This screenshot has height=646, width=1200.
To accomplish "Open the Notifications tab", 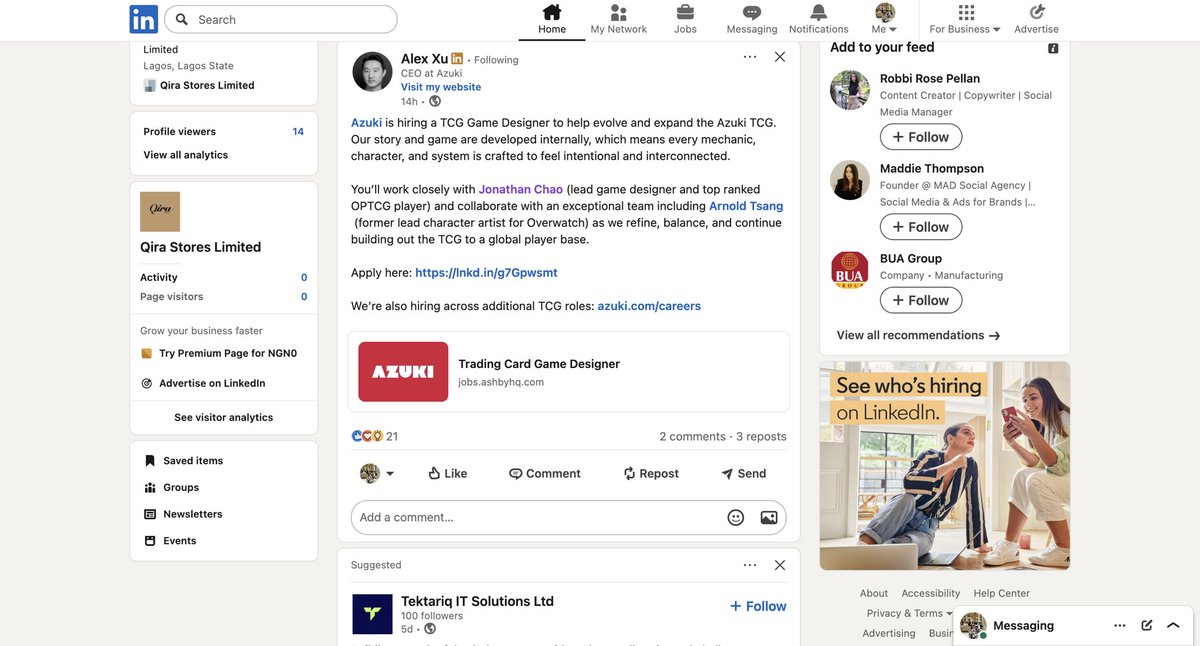I will pyautogui.click(x=819, y=20).
